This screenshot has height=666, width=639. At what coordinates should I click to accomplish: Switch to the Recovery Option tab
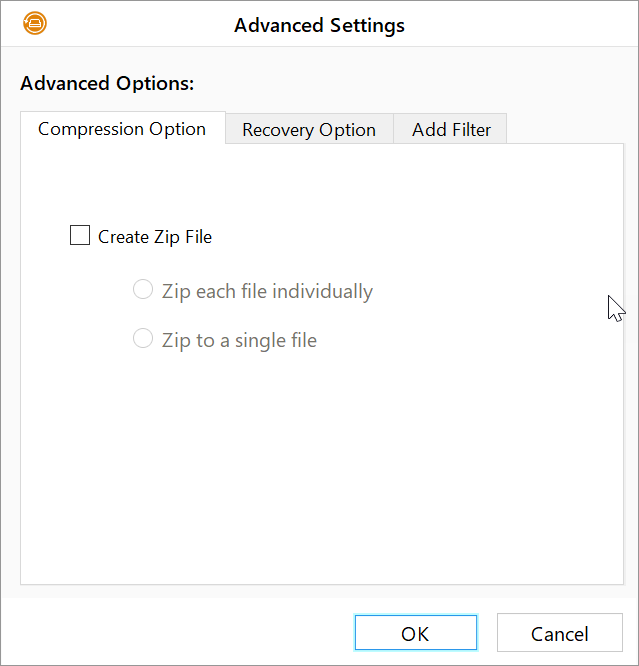(x=309, y=129)
